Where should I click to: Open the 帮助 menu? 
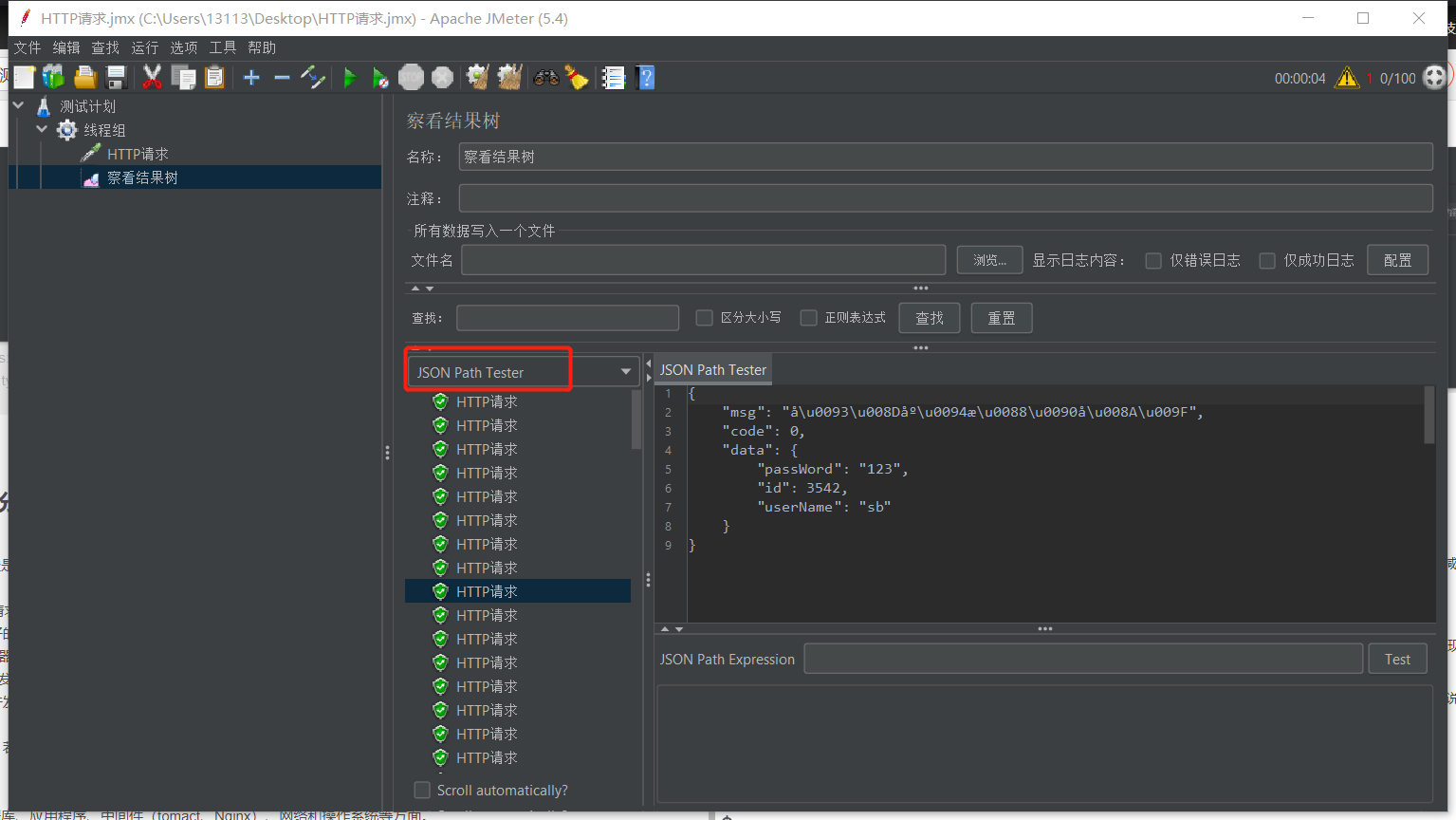(262, 47)
